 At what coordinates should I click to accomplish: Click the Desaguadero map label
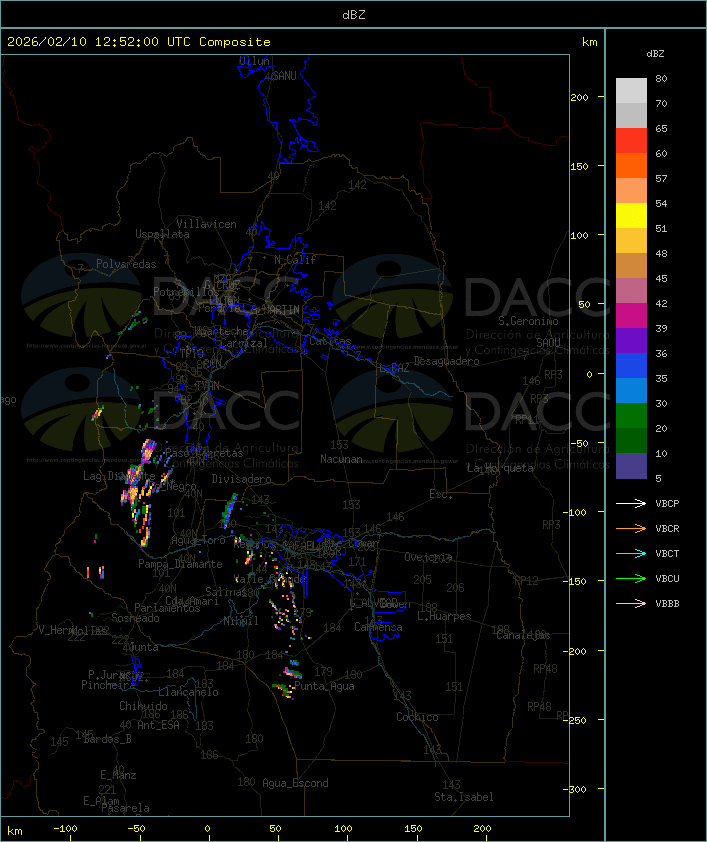447,361
